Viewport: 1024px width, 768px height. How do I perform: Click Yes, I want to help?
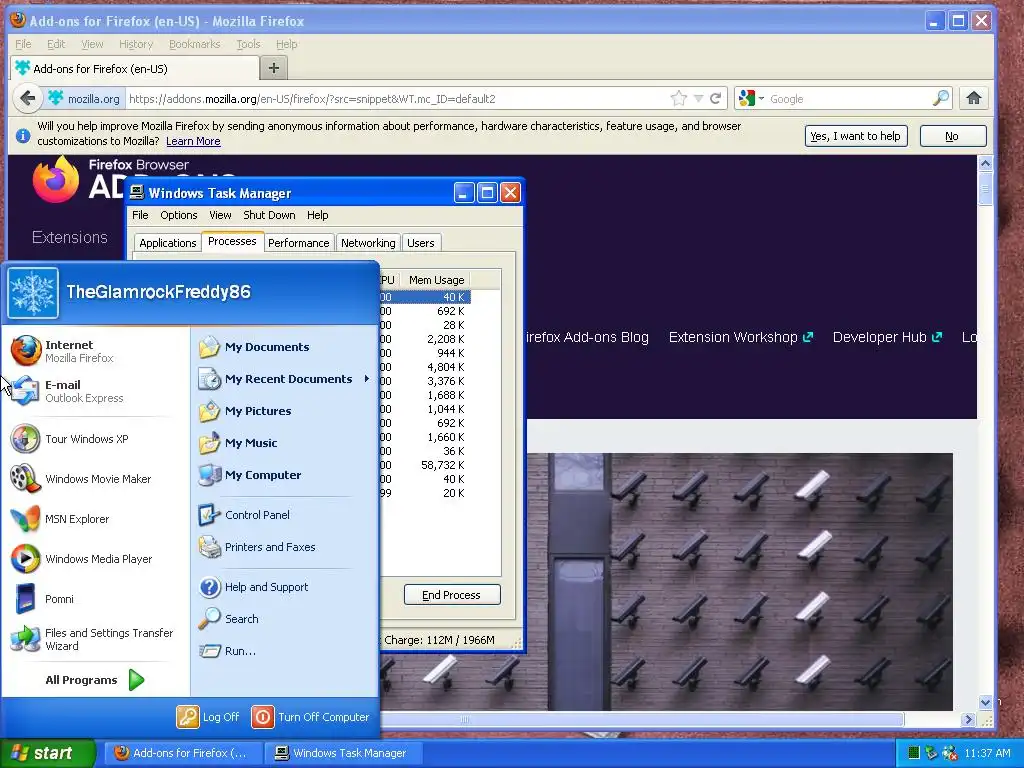[856, 136]
